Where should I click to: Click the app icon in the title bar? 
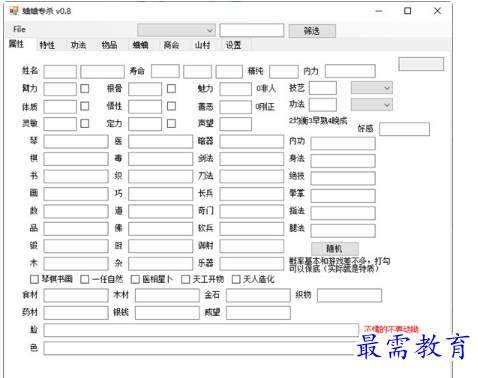(14, 11)
